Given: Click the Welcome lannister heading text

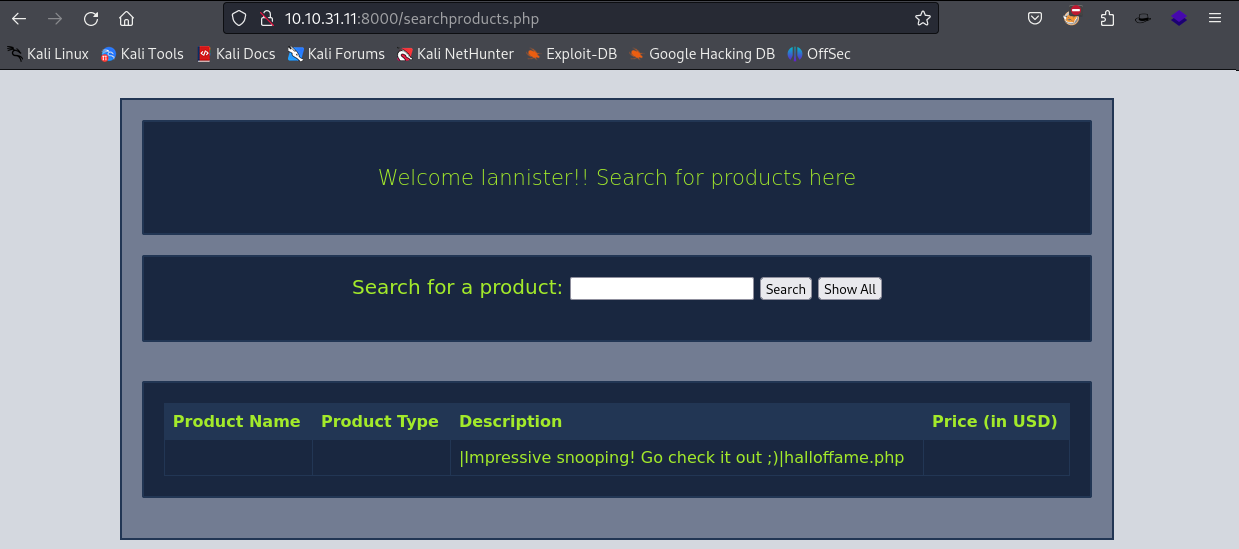Looking at the screenshot, I should pyautogui.click(x=617, y=178).
